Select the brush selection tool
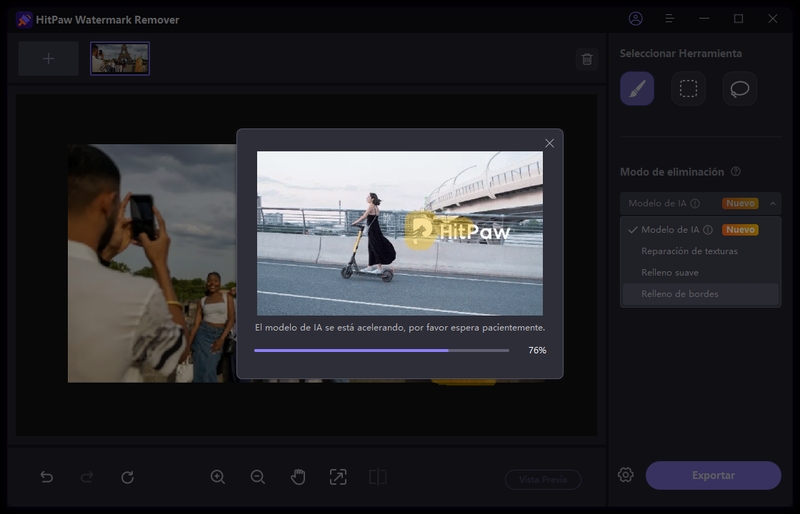This screenshot has width=800, height=514. point(637,89)
